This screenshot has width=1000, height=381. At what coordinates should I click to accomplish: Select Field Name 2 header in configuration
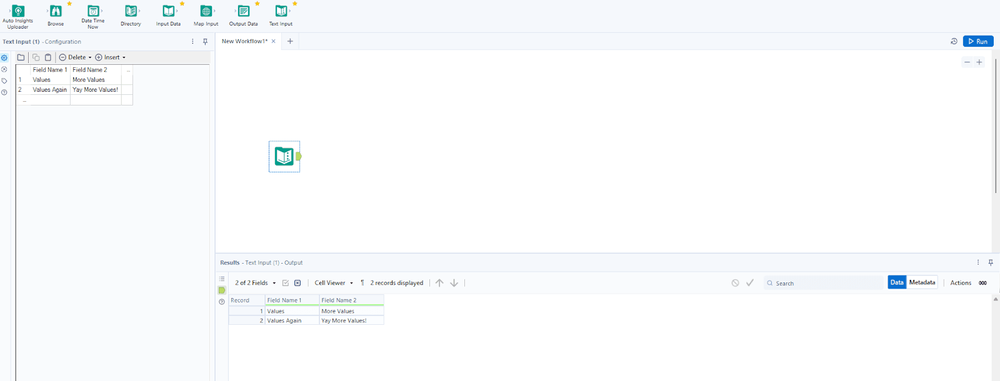pos(96,70)
